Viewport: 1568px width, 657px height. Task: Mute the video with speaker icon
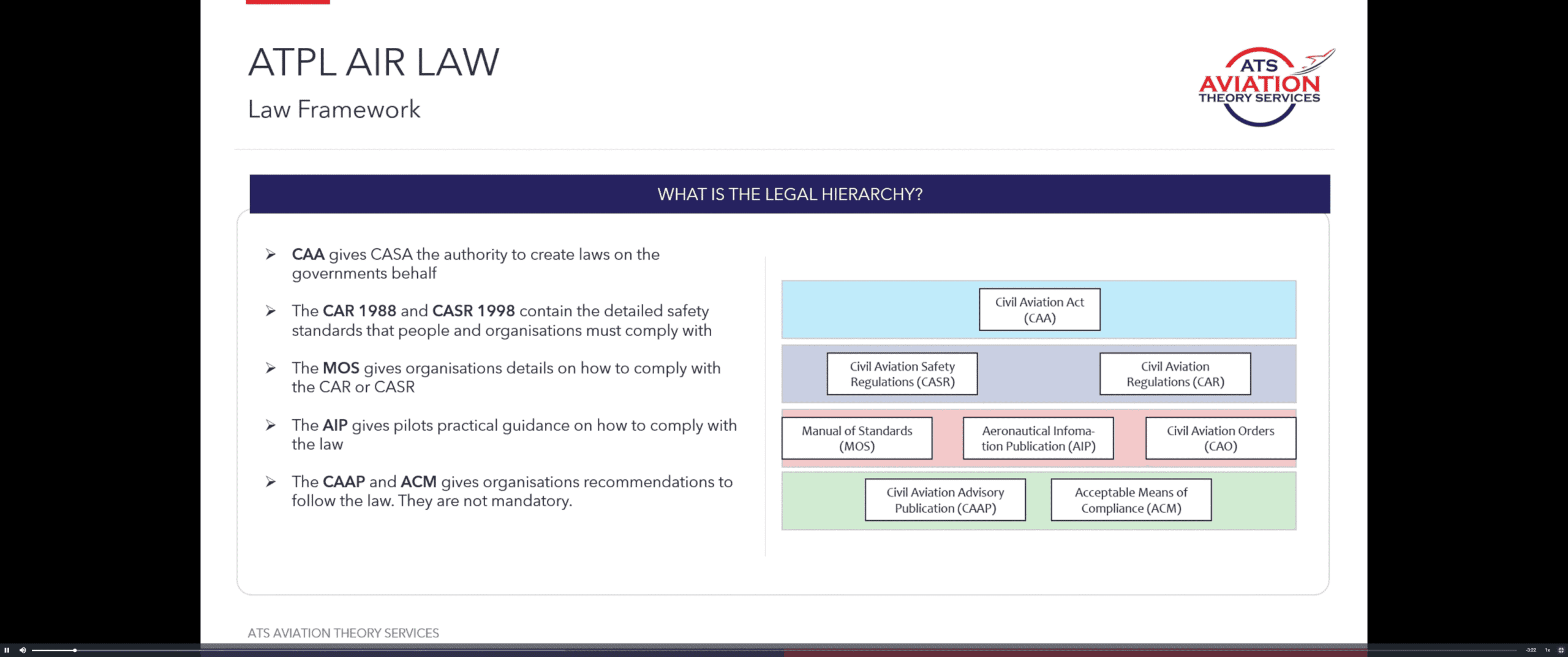click(x=23, y=650)
